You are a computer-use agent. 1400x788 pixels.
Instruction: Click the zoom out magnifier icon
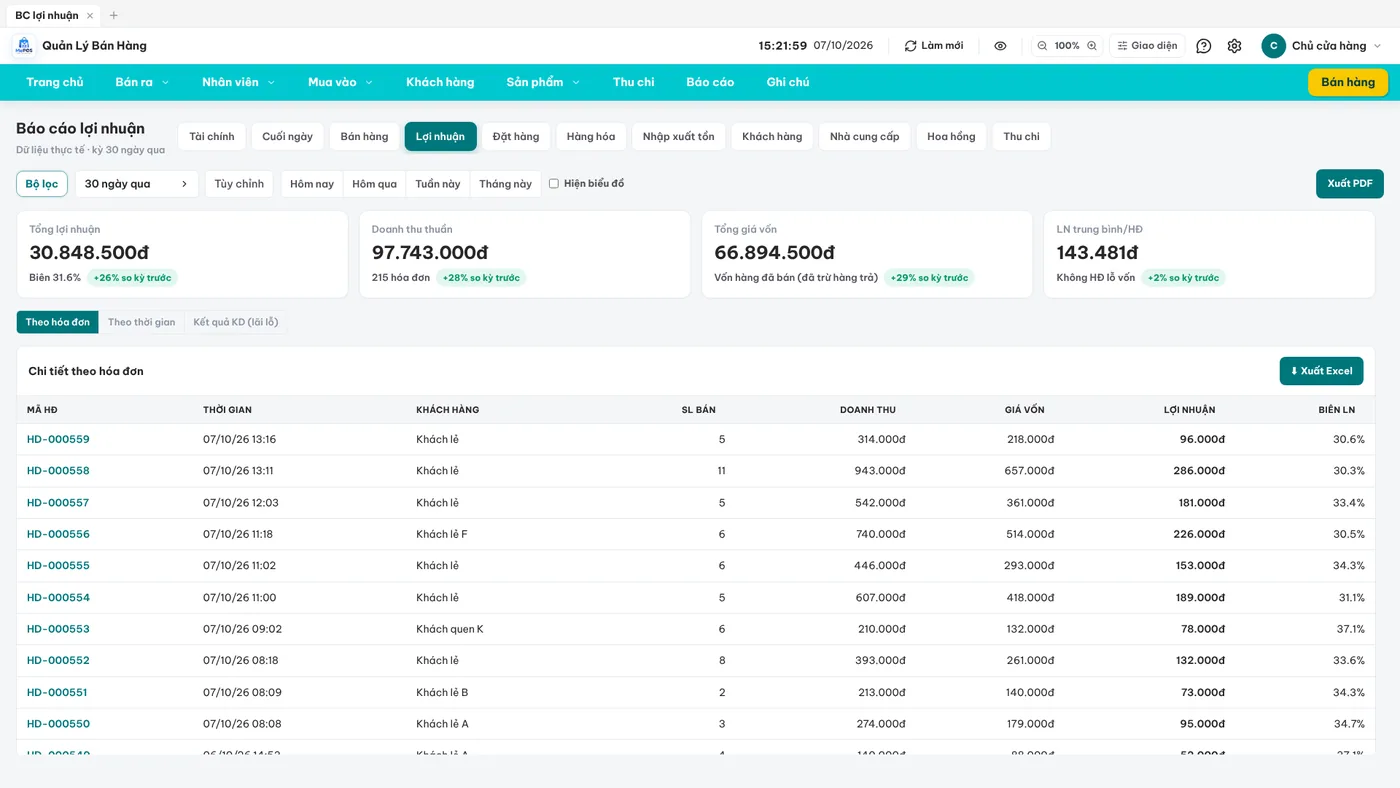tap(1042, 46)
